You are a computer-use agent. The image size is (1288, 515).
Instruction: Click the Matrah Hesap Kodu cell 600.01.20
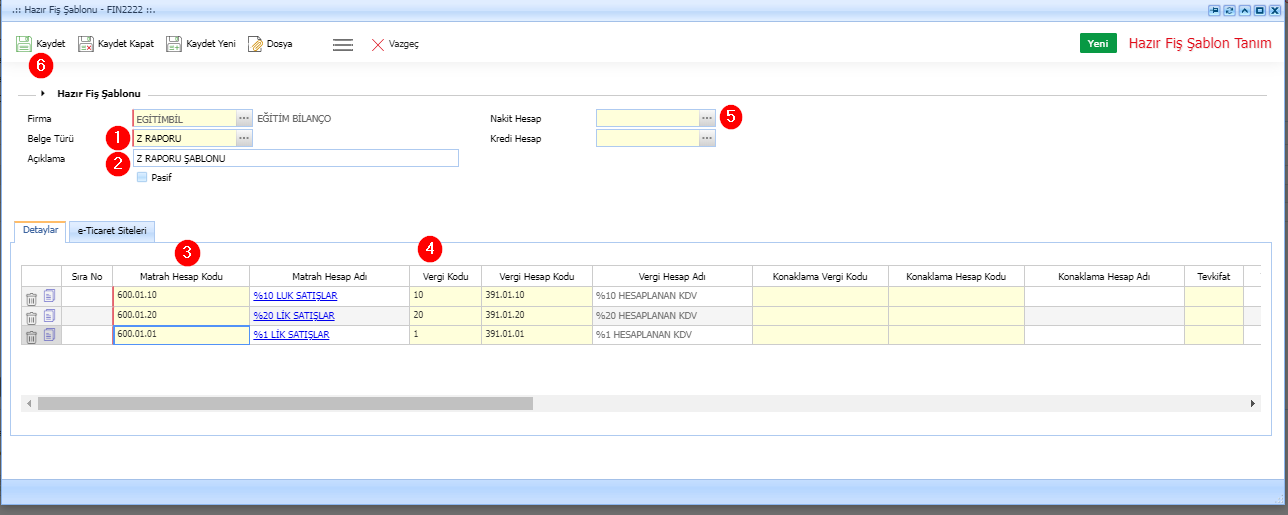181,315
